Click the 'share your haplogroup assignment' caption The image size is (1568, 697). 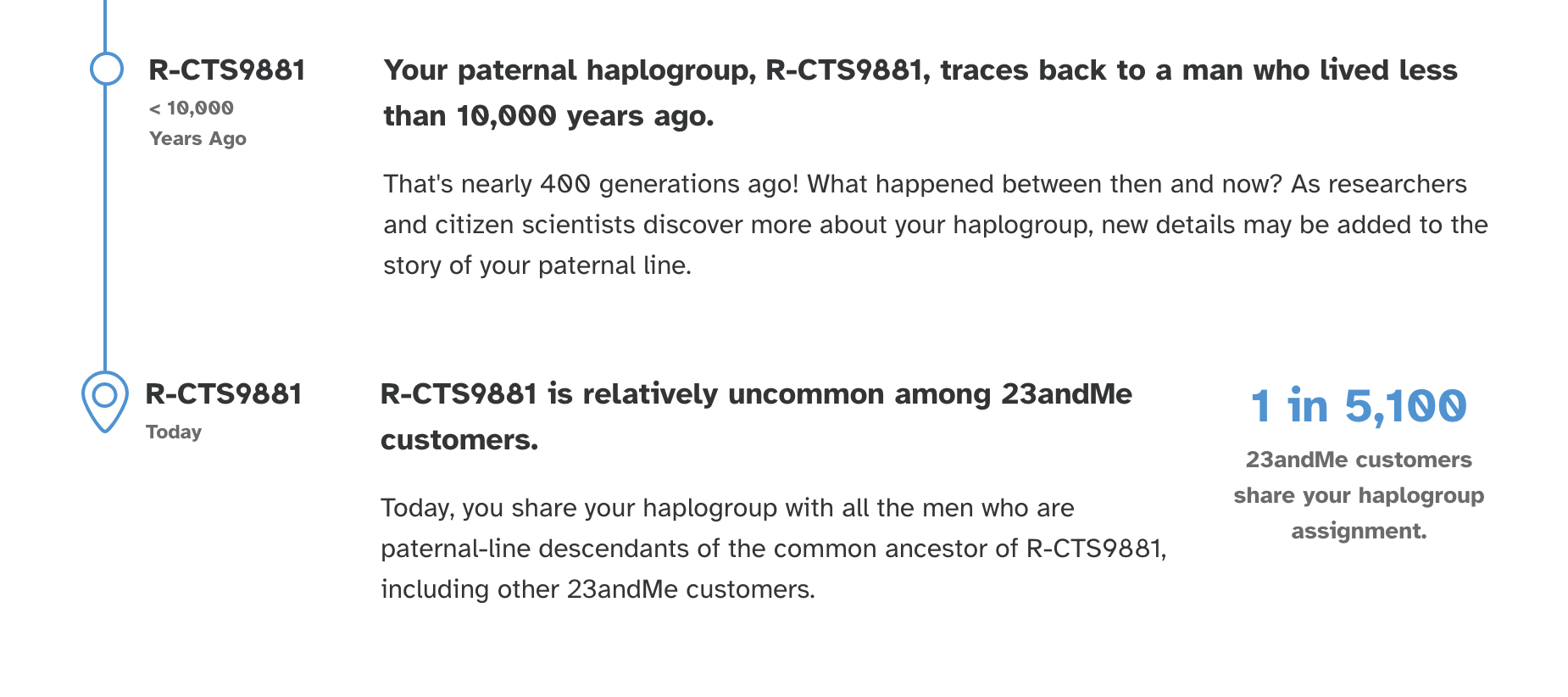point(1358,513)
